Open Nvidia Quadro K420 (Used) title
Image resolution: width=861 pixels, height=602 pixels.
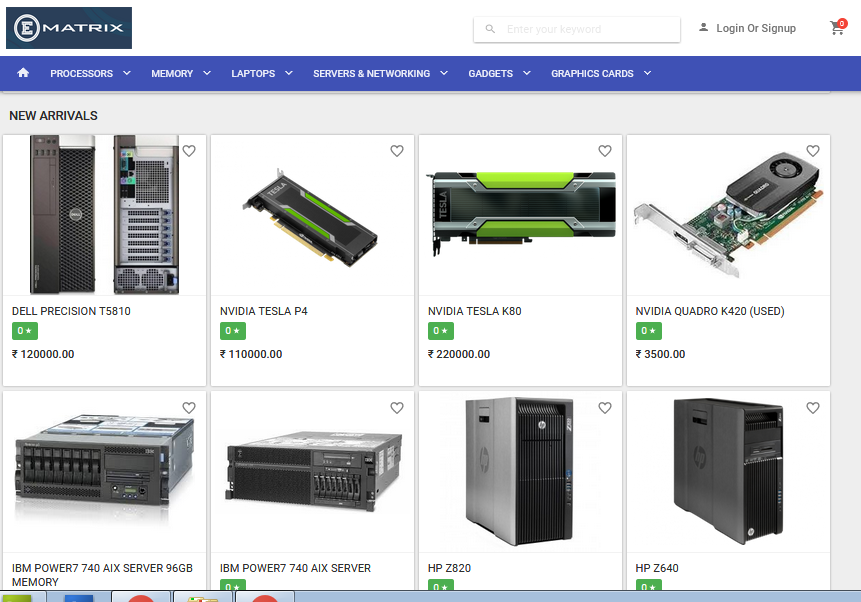pos(710,311)
